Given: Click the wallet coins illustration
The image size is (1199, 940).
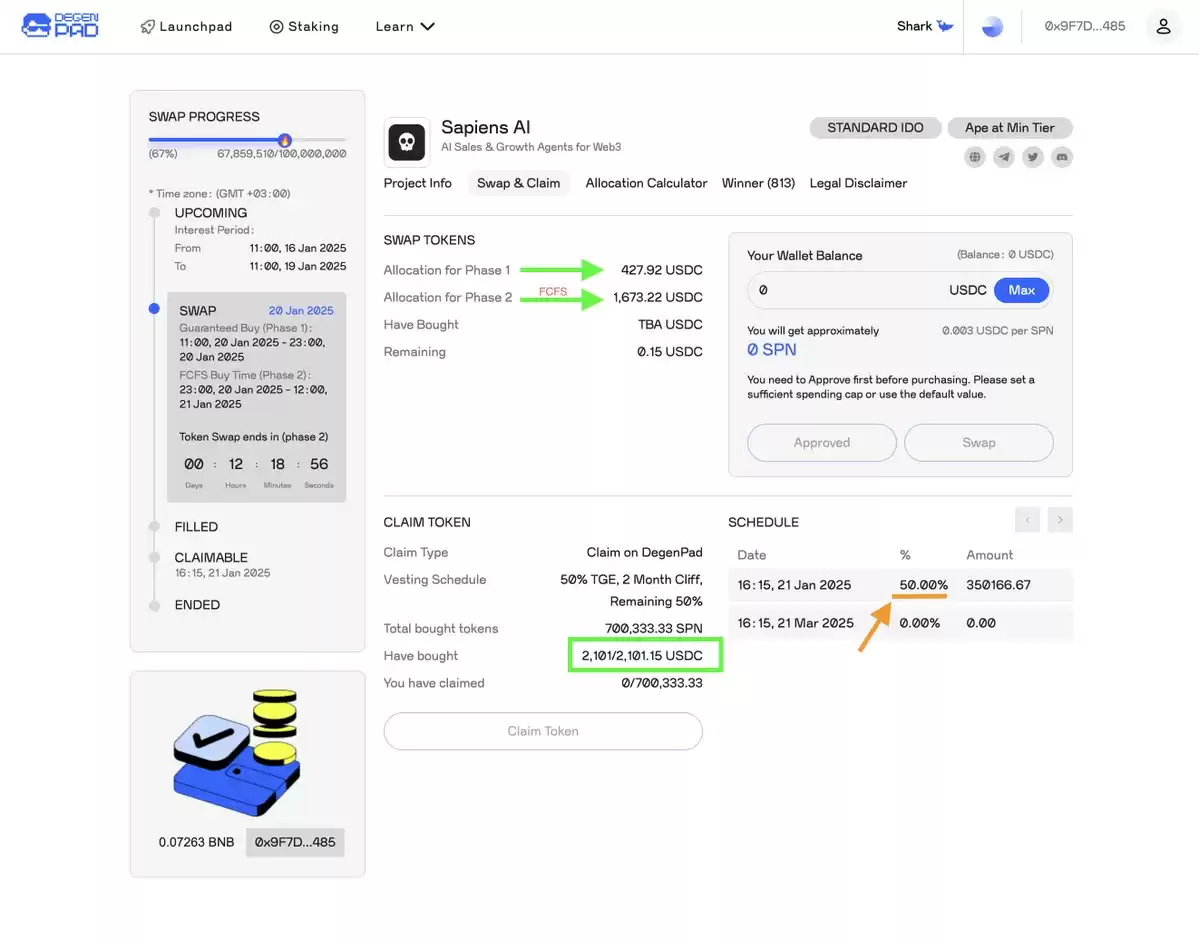Looking at the screenshot, I should tap(237, 751).
